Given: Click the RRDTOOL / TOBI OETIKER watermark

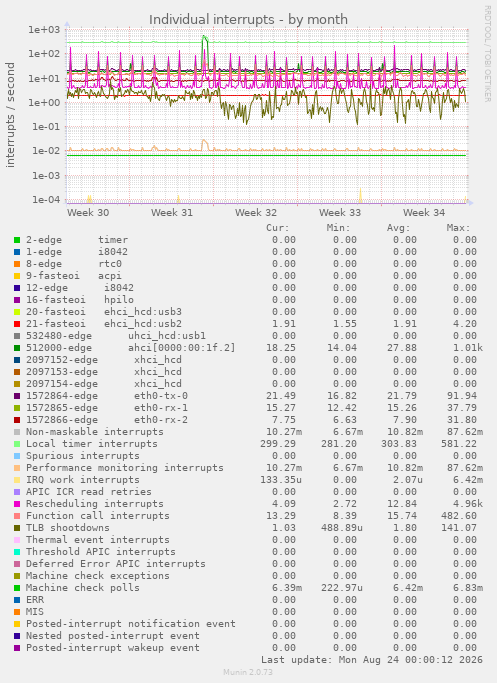Looking at the screenshot, I should pos(487,54).
